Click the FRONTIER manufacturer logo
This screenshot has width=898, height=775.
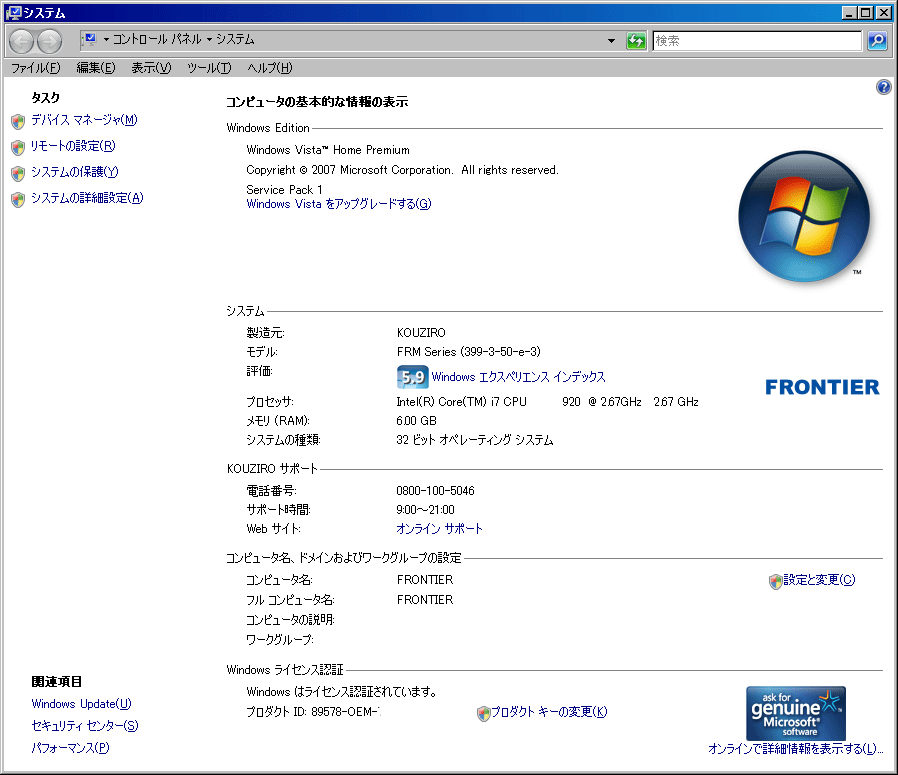pos(822,387)
